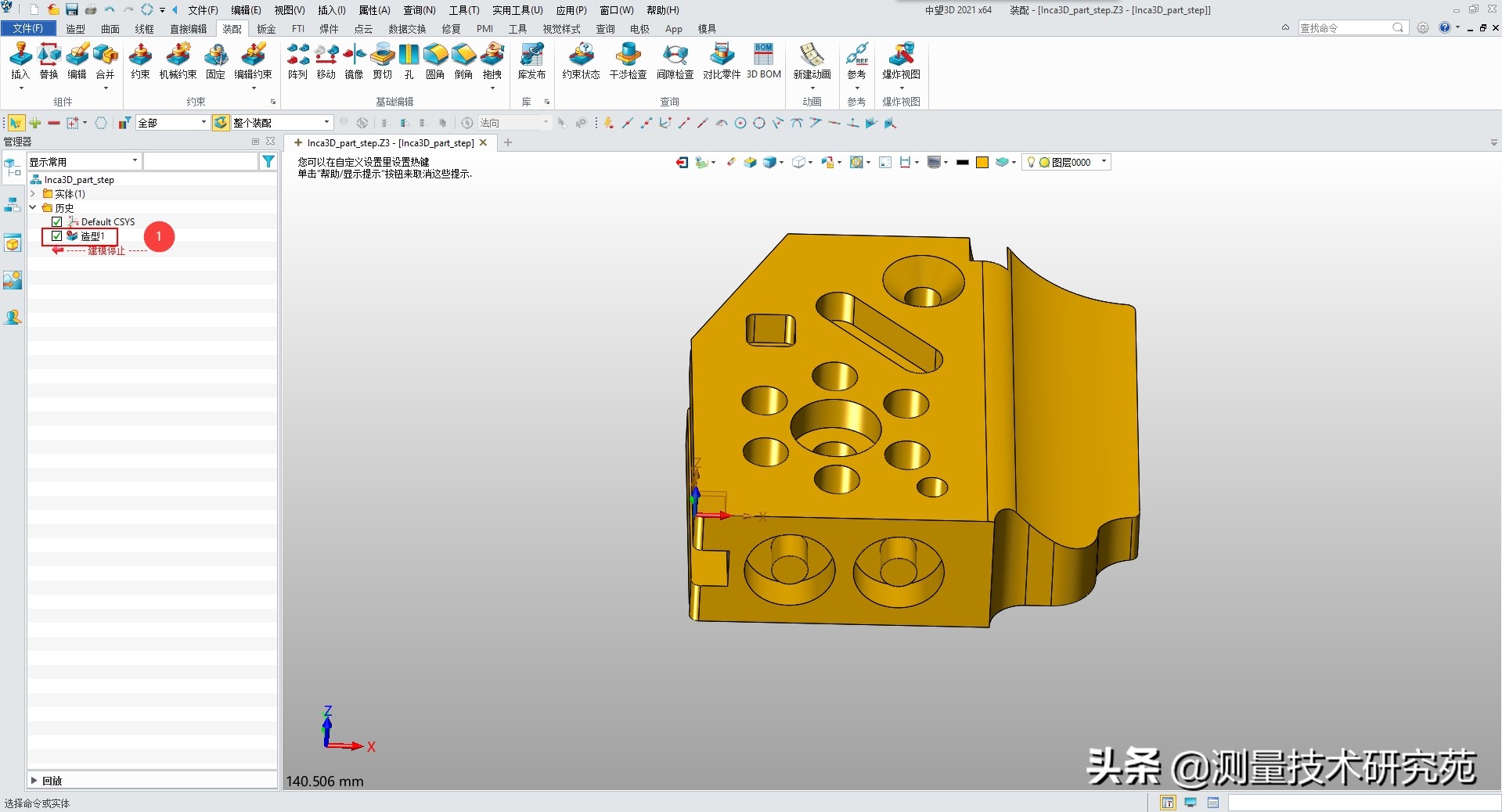Add a new document tab
Image resolution: width=1502 pixels, height=812 pixels.
(508, 142)
